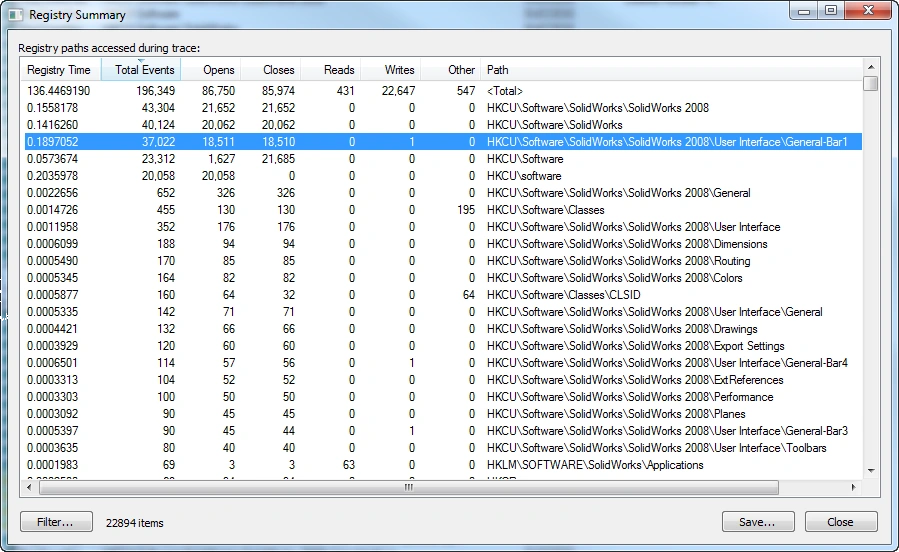Click the 431 reads cell
This screenshot has width=899, height=552.
click(x=345, y=91)
